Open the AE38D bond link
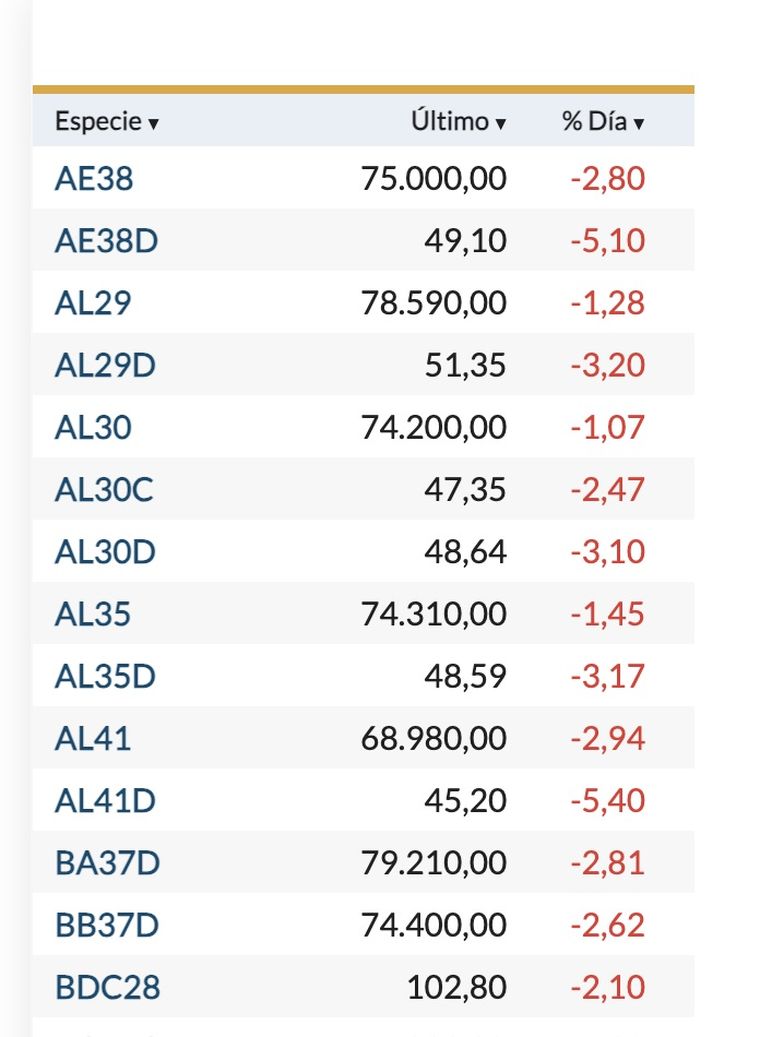Viewport: 760px width, 1037px height. (x=106, y=241)
